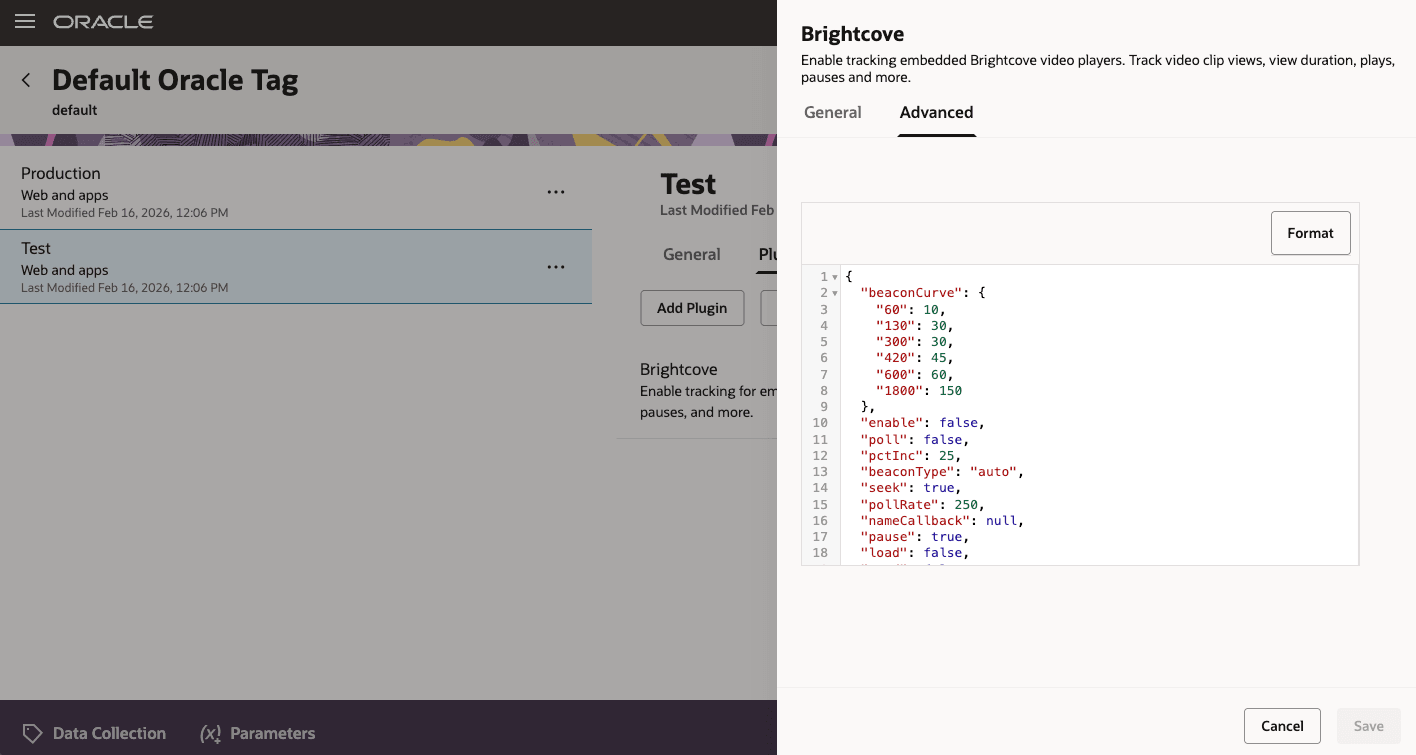Collapse the beaconCurve fold arrow on line 2
Image resolution: width=1416 pixels, height=755 pixels.
(835, 293)
